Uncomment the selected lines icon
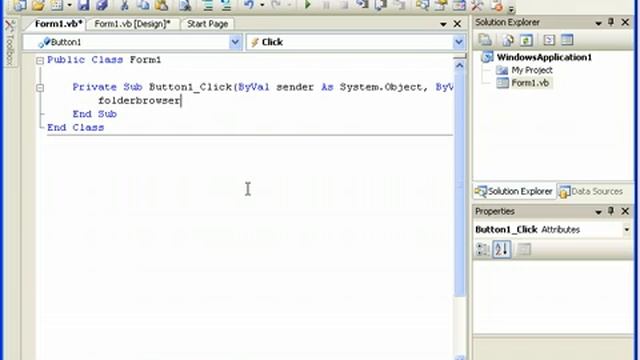This screenshot has width=640, height=360. [226, 5]
